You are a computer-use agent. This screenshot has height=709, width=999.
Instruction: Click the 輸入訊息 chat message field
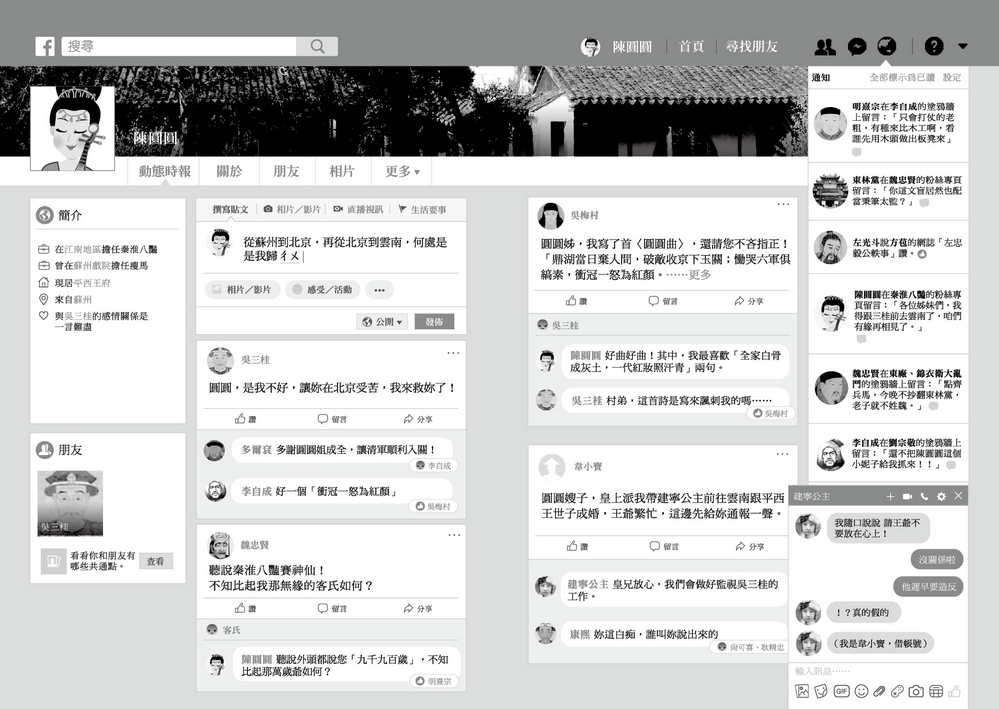click(878, 671)
